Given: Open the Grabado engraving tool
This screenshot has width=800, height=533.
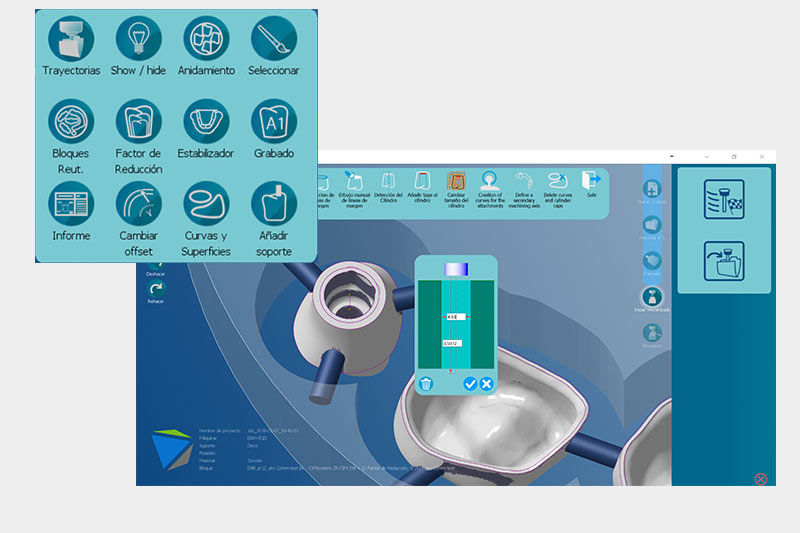Looking at the screenshot, I should [274, 121].
